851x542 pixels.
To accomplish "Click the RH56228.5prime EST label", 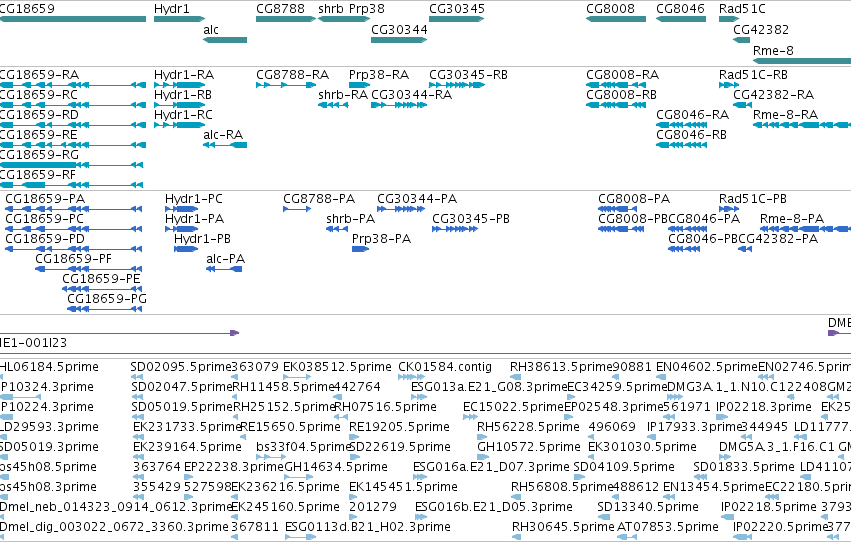I will click(x=528, y=427).
